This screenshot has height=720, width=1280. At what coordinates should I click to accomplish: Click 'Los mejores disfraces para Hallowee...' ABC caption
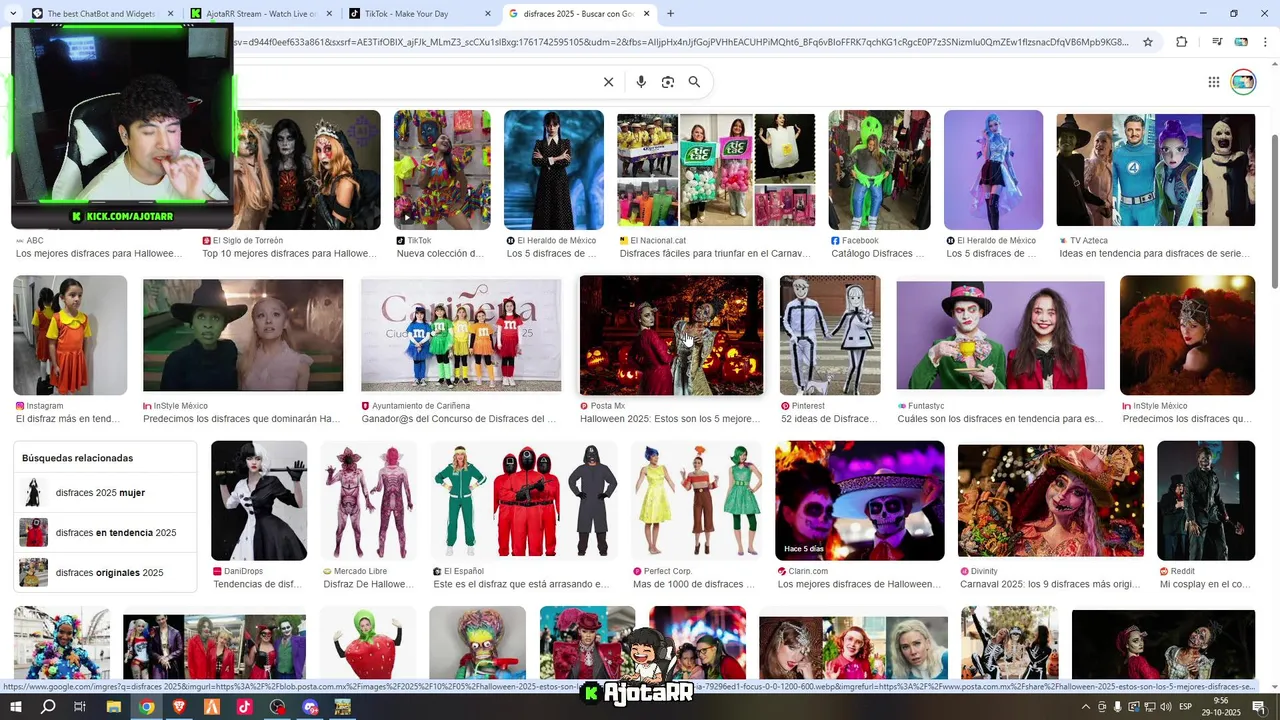99,253
